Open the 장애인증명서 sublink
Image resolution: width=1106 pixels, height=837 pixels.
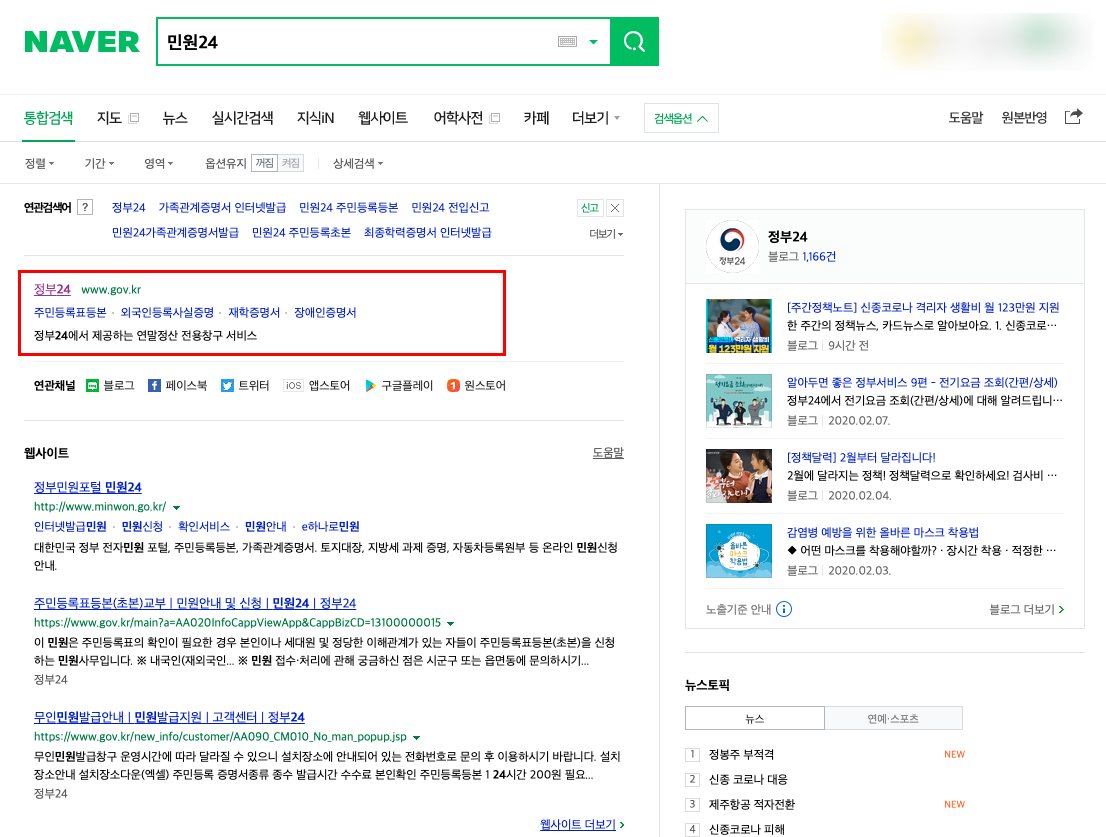[325, 312]
